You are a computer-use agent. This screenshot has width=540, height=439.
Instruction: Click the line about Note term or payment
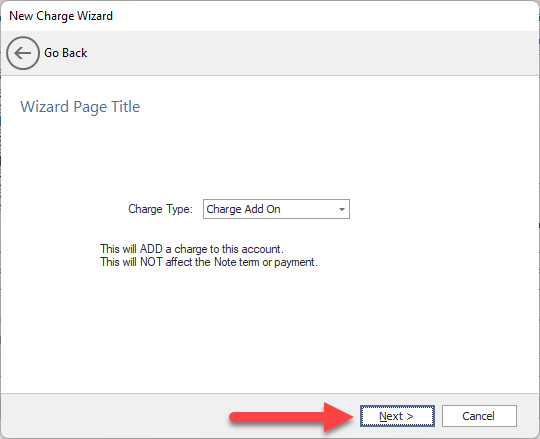[x=209, y=262]
